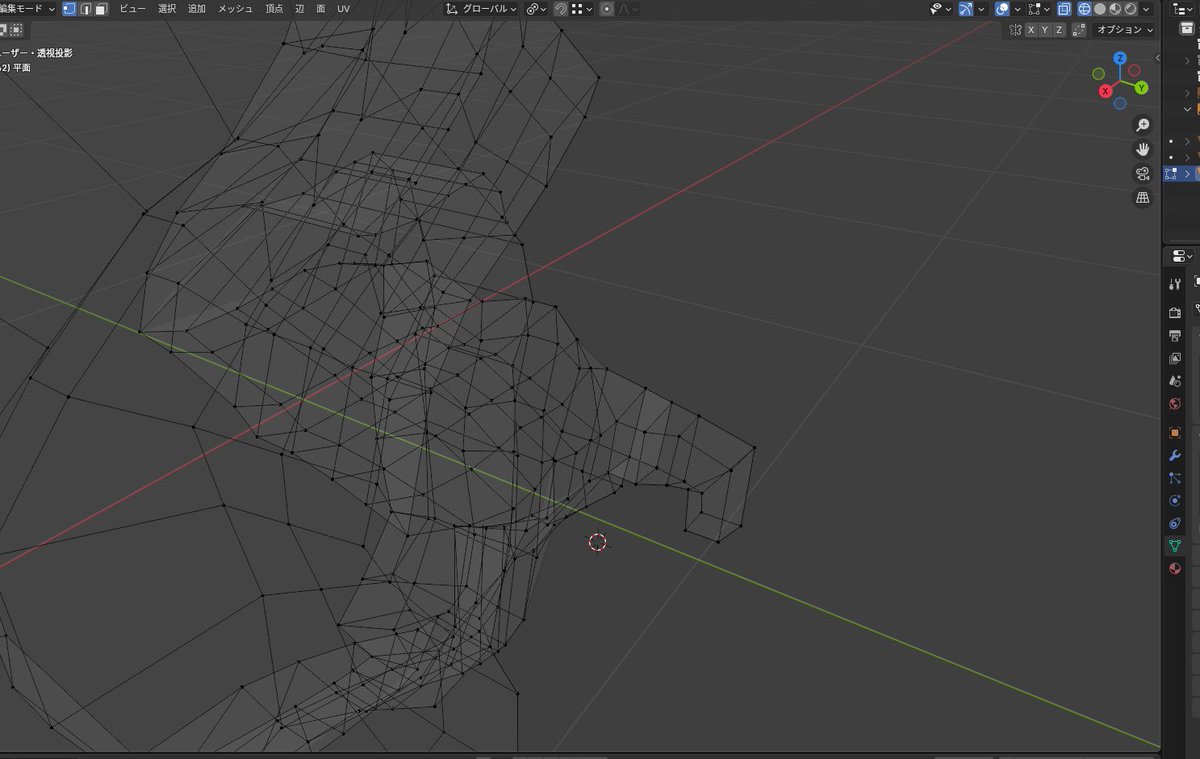This screenshot has width=1200, height=759.
Task: Open Render properties tab
Action: (1175, 313)
